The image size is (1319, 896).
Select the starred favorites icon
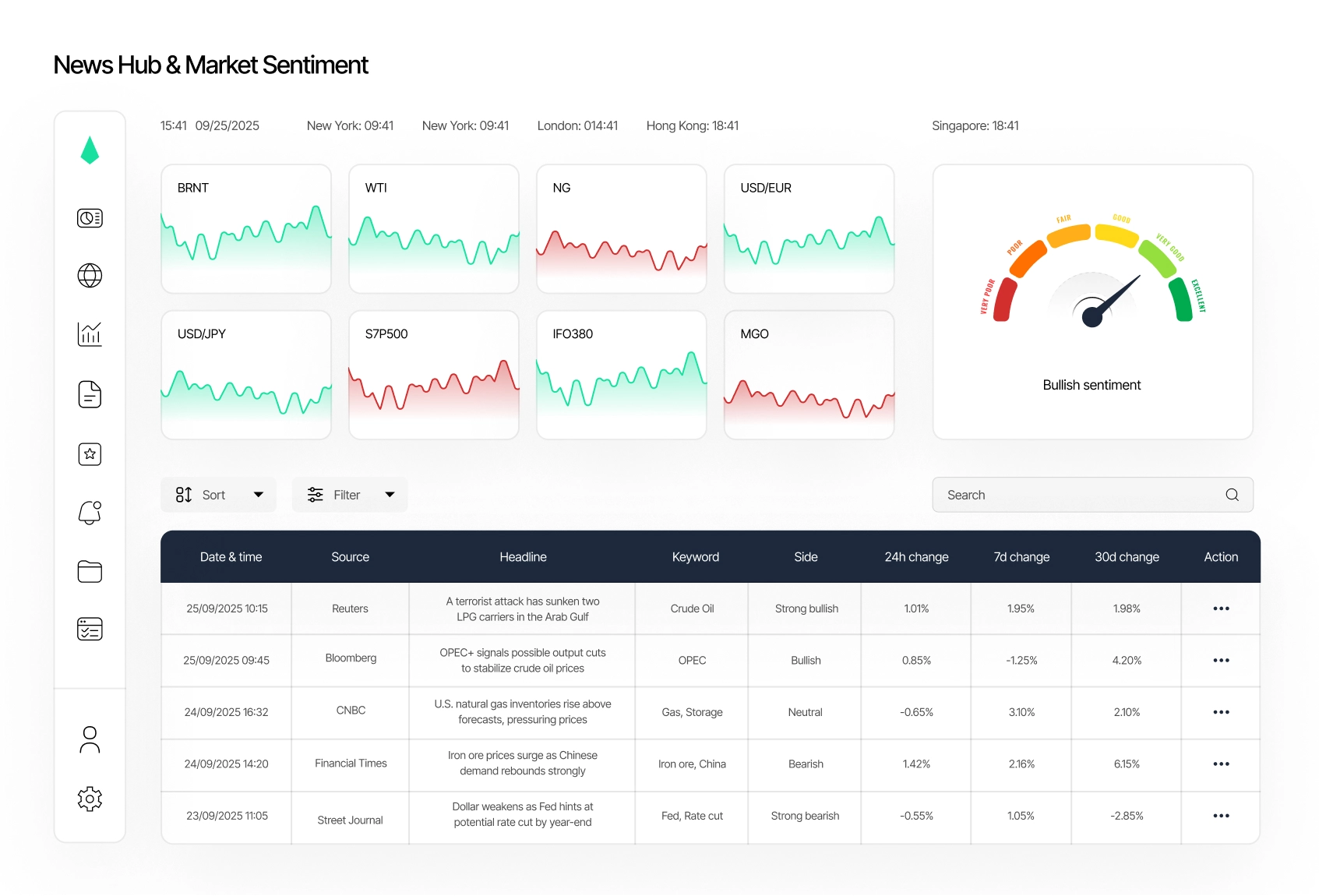(x=90, y=453)
